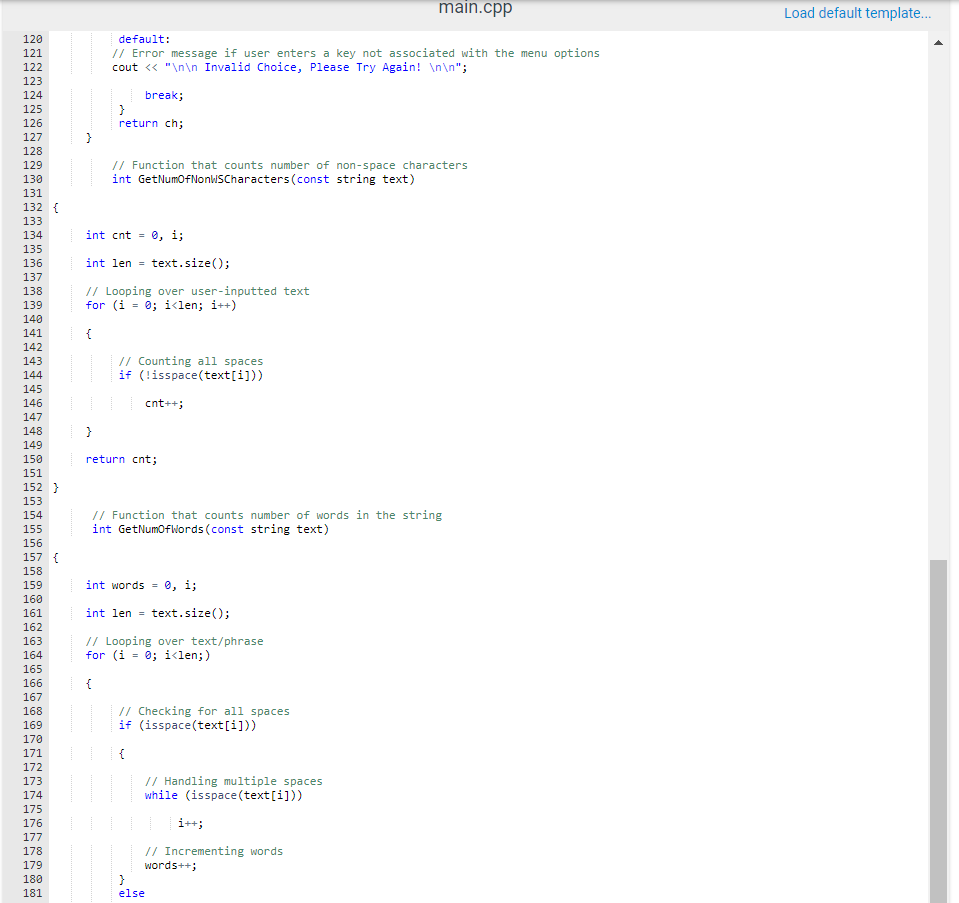
Task: Click the "return ch;" statement
Action: [151, 122]
